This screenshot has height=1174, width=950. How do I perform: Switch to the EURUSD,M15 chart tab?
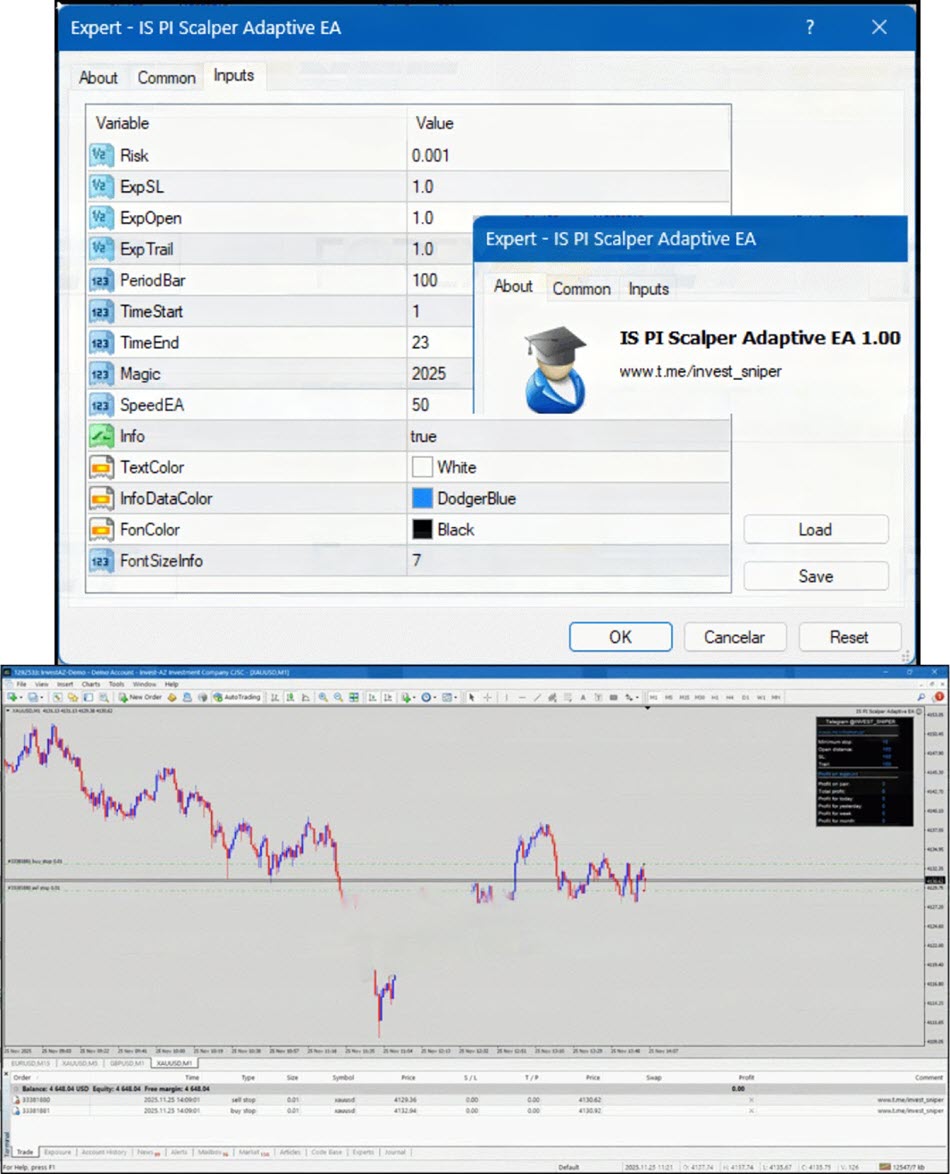(x=31, y=1063)
